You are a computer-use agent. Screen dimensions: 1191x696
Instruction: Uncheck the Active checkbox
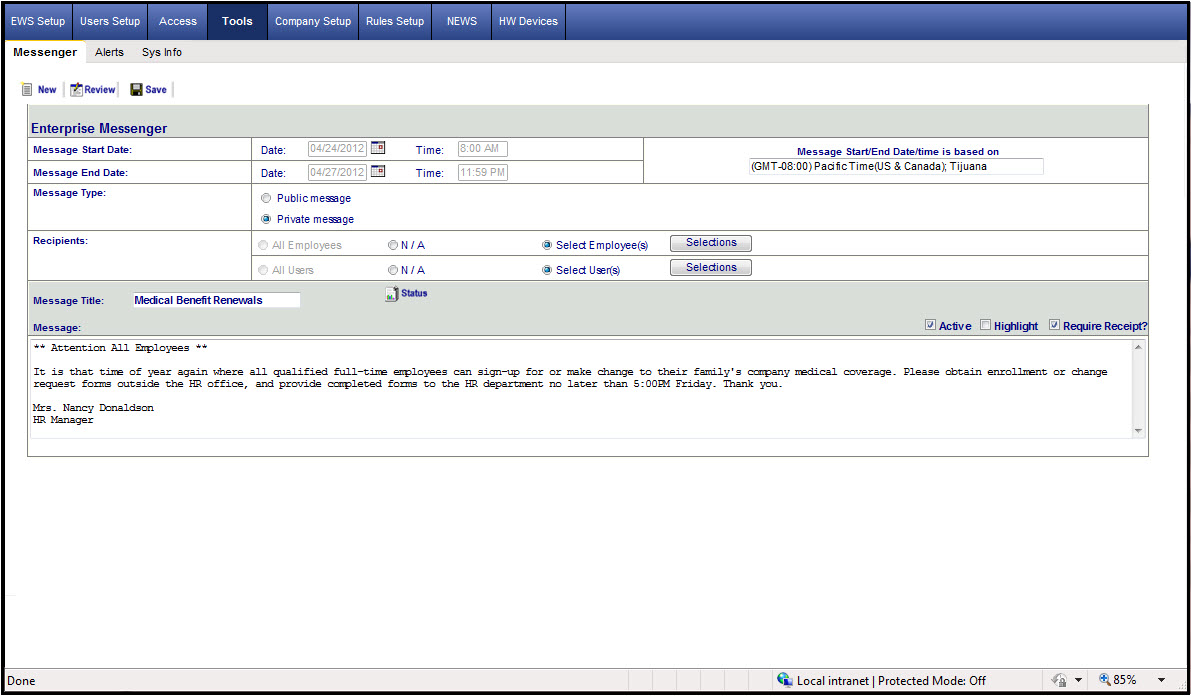click(931, 325)
